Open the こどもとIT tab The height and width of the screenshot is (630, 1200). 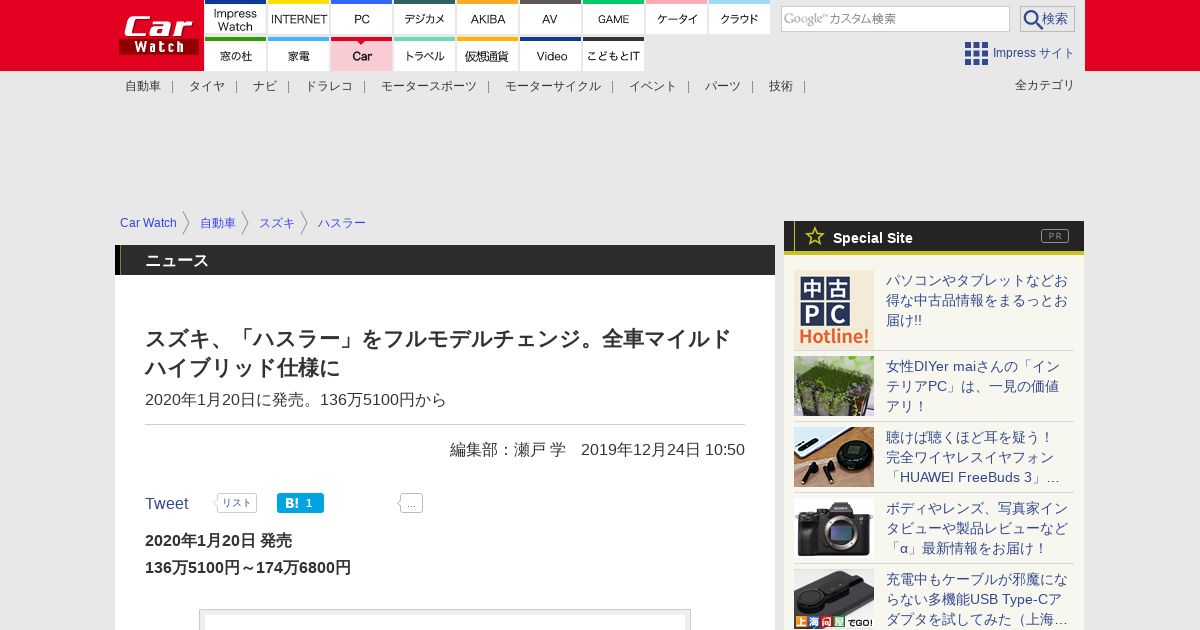[x=614, y=54]
